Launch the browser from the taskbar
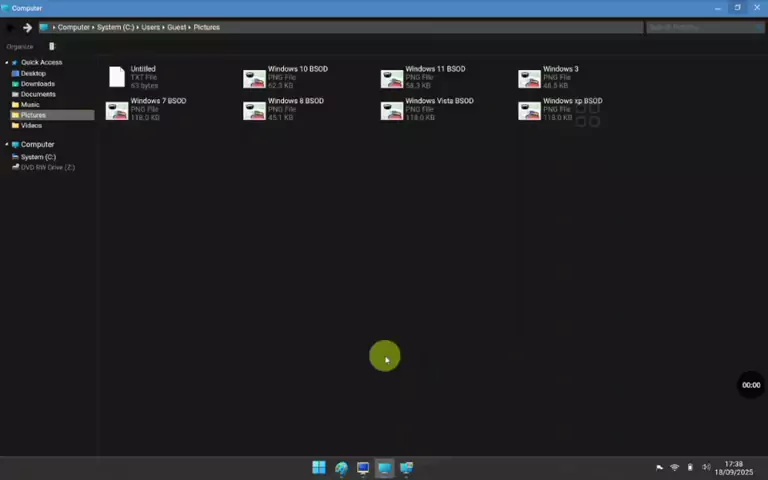 click(341, 467)
